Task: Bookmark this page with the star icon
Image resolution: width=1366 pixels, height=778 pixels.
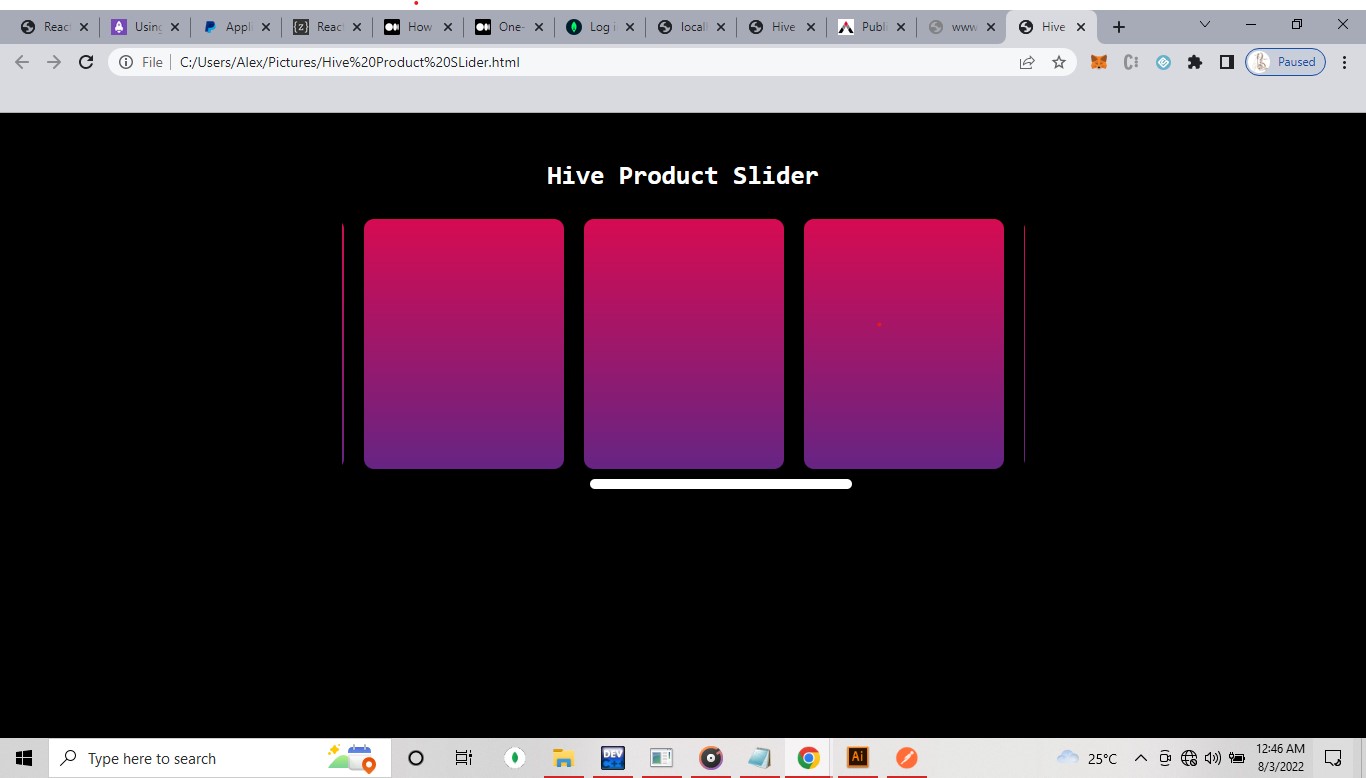Action: (1059, 62)
